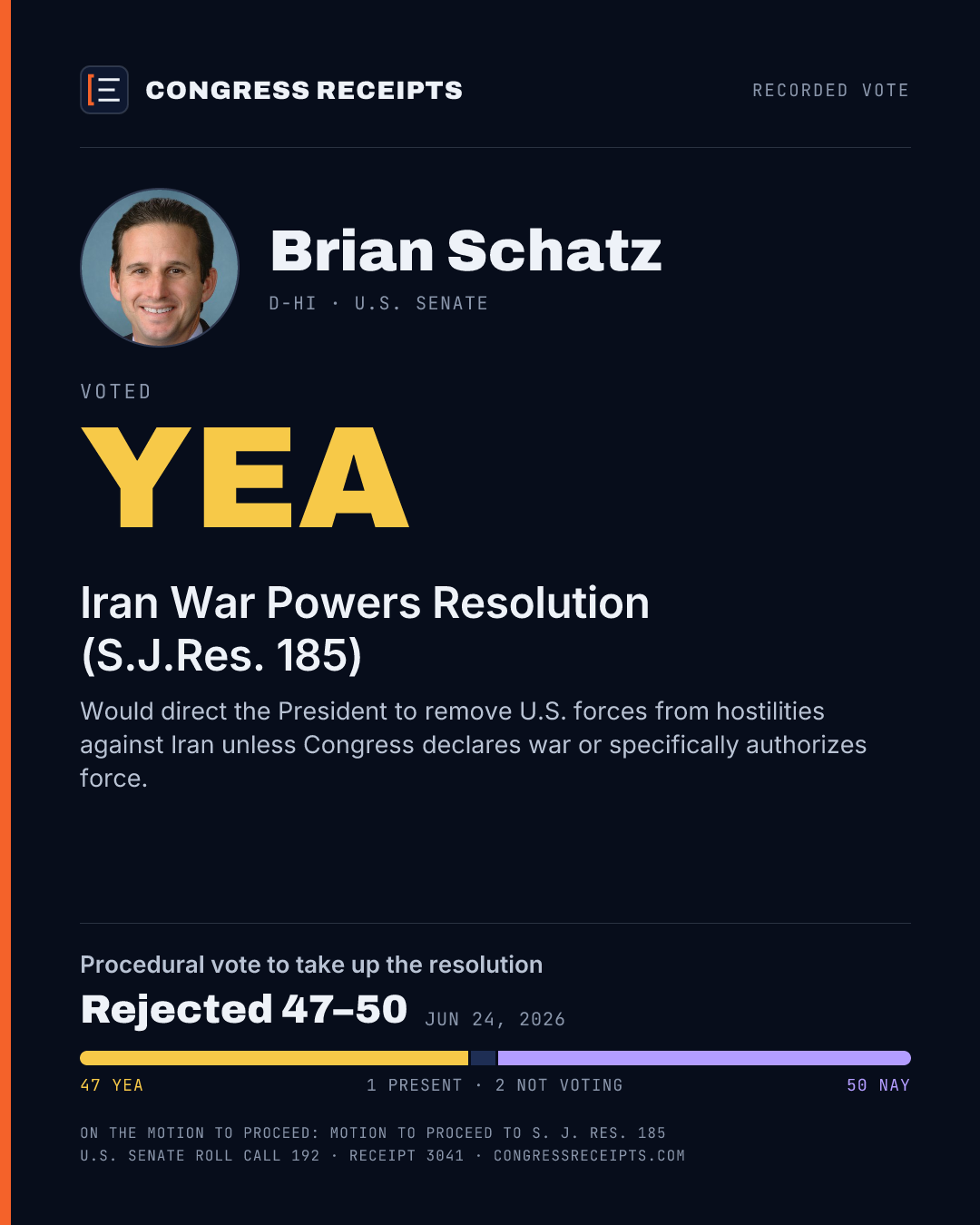Click the D-HI · U.S. SENATE subtitle
This screenshot has width=980, height=1225.
378,303
